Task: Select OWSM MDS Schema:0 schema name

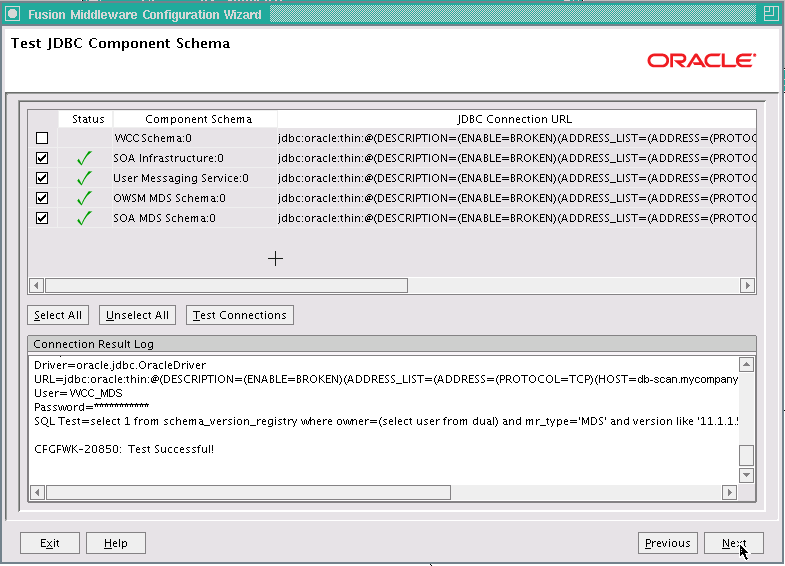Action: pos(169,198)
